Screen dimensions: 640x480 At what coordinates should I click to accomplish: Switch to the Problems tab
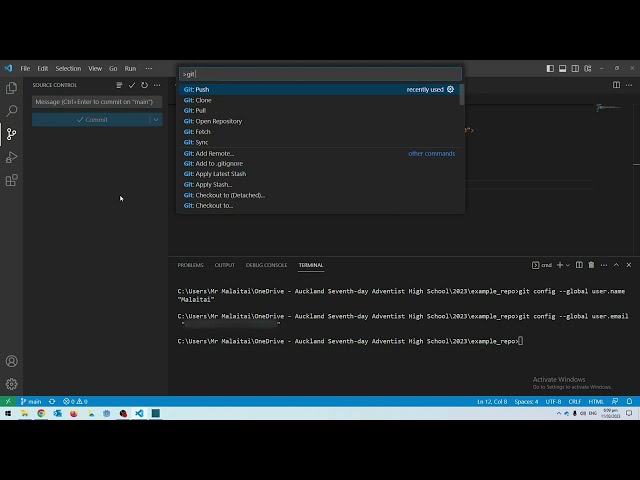pos(190,265)
